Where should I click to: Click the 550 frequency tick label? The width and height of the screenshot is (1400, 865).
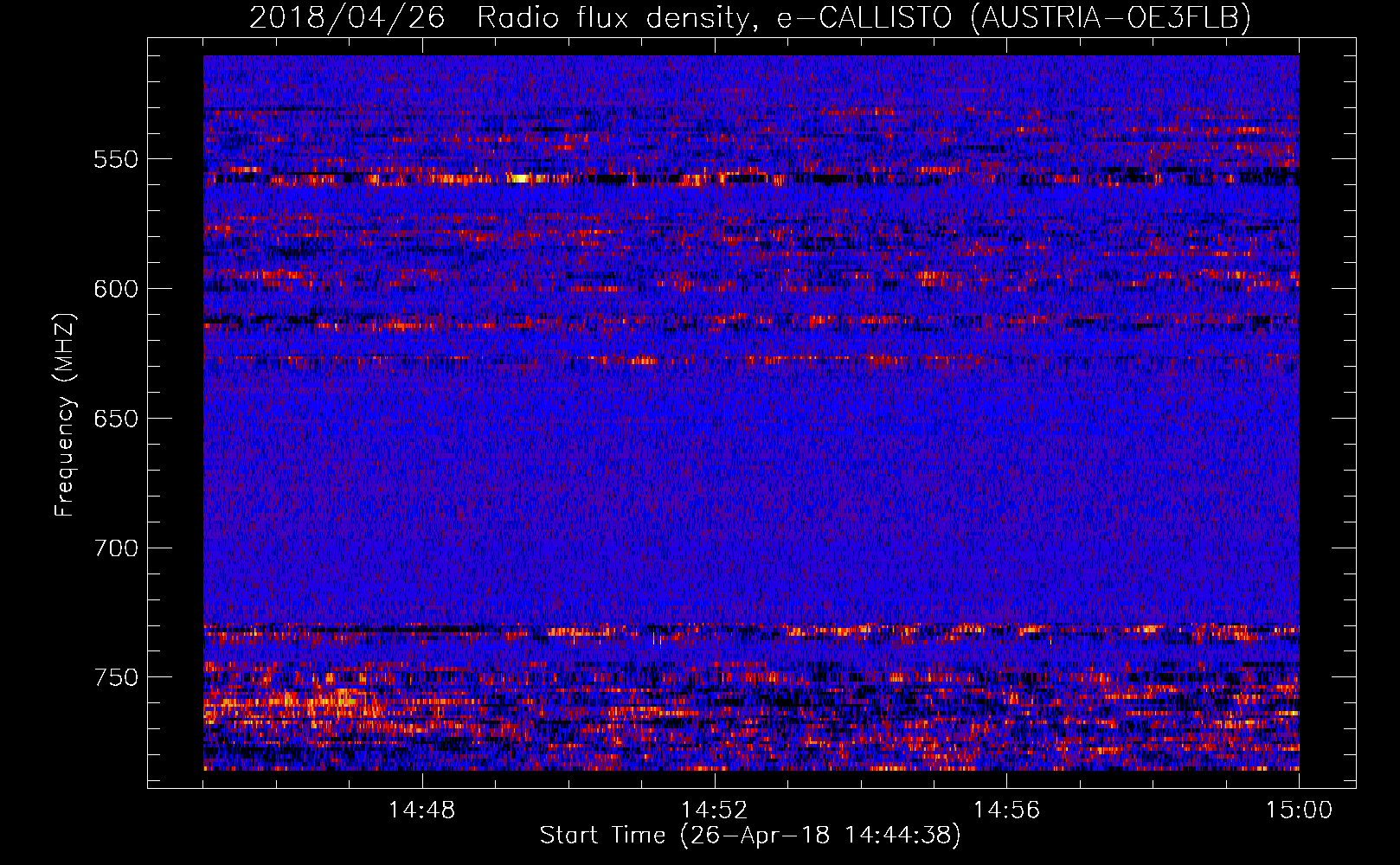pyautogui.click(x=116, y=159)
